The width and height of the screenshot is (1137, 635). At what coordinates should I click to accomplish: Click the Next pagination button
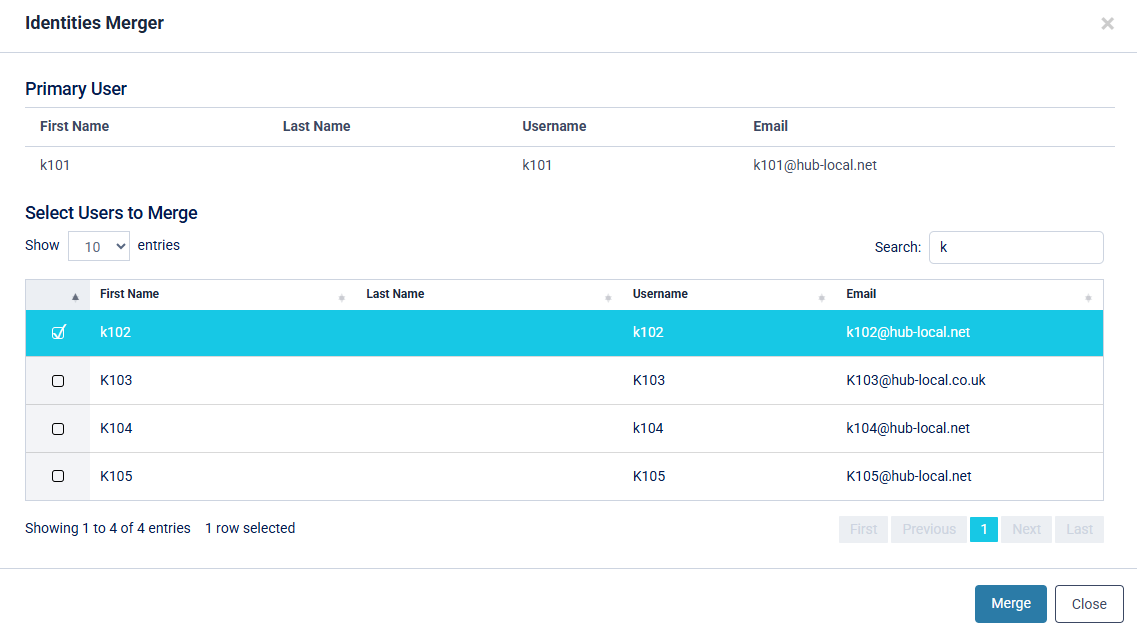click(x=1026, y=529)
